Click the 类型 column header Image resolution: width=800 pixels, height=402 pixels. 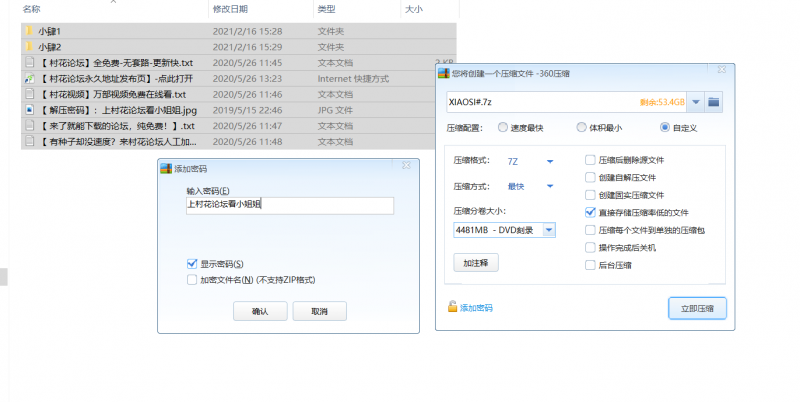click(326, 9)
